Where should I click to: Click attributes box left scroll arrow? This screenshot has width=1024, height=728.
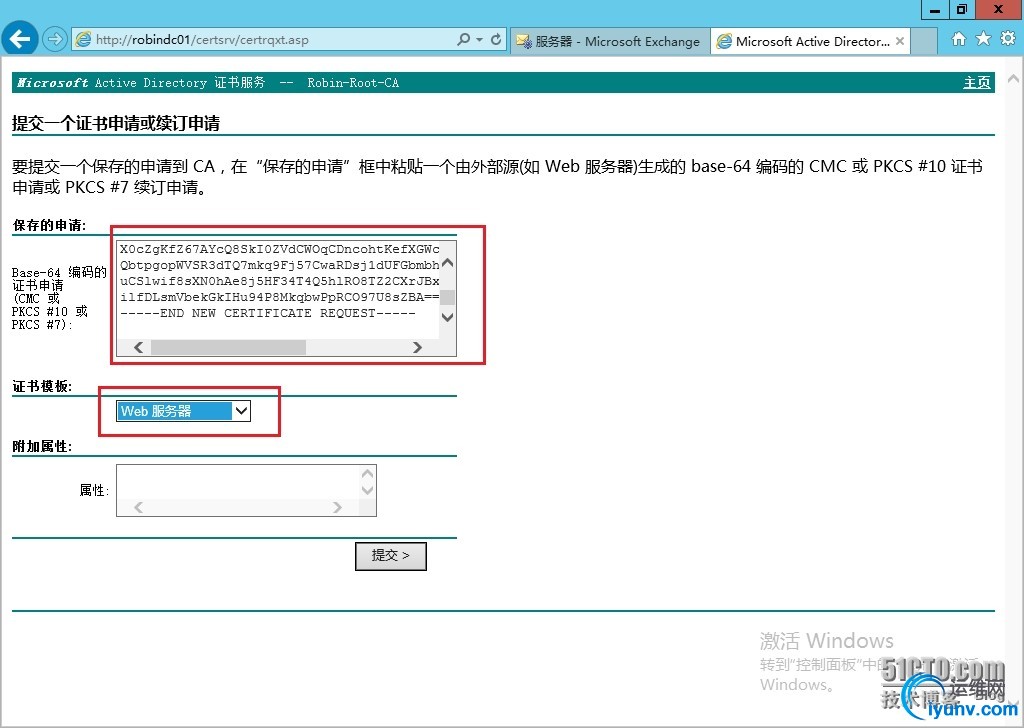coord(138,507)
